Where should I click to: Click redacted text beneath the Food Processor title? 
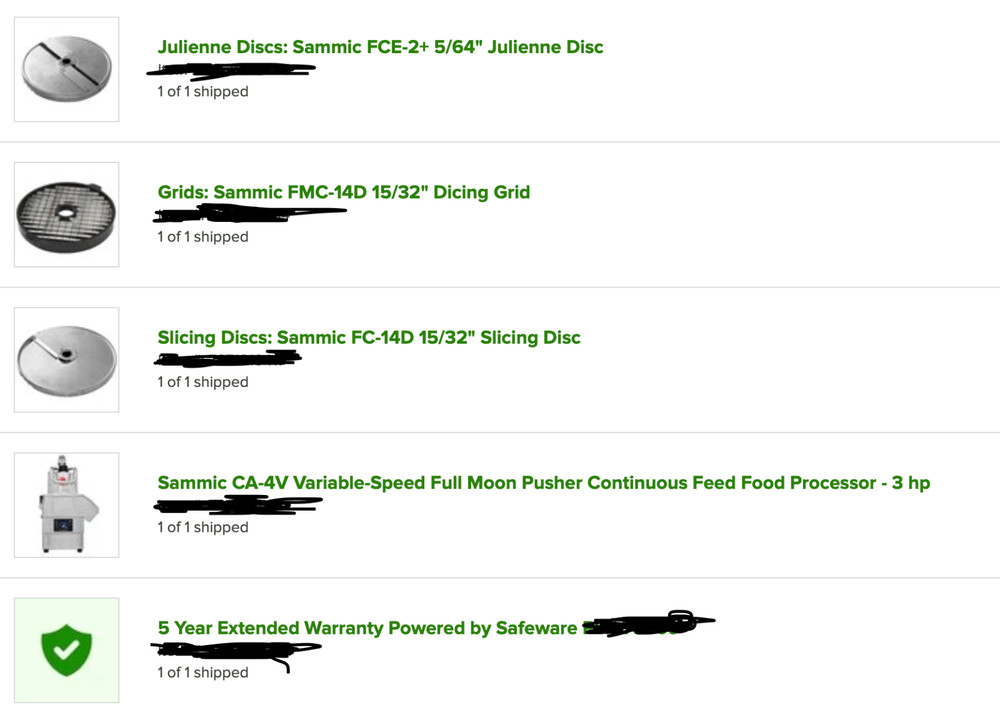tap(238, 507)
